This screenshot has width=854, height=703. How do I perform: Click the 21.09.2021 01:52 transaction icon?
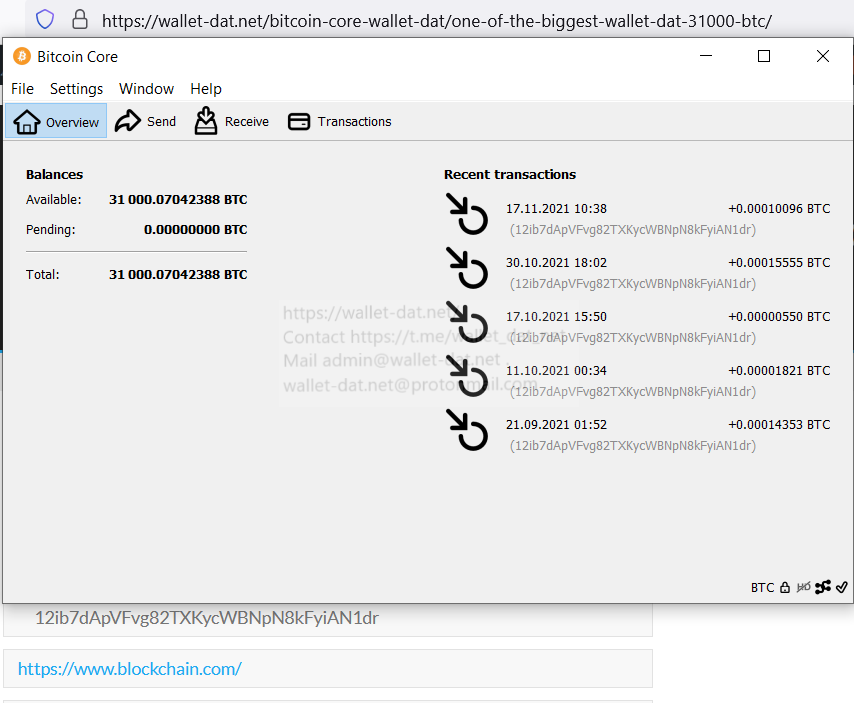[466, 429]
